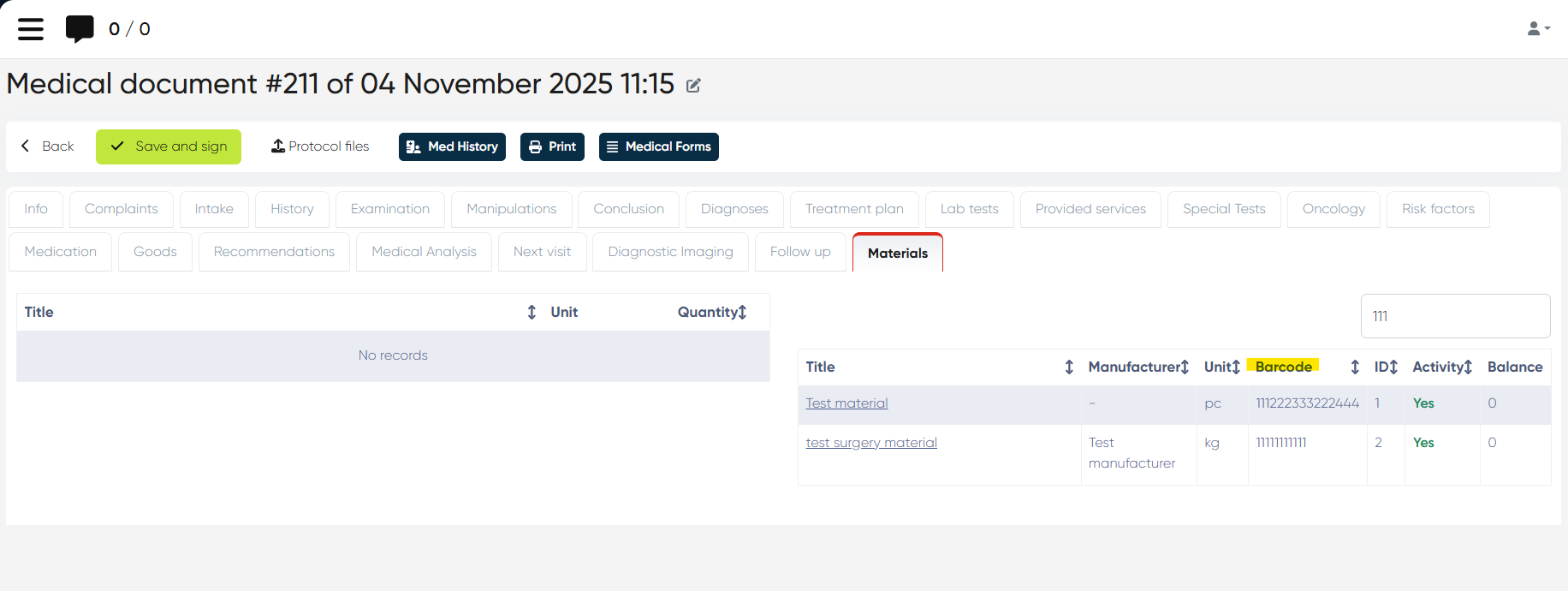Open the Lab tests tab
The image size is (1568, 591).
[969, 209]
